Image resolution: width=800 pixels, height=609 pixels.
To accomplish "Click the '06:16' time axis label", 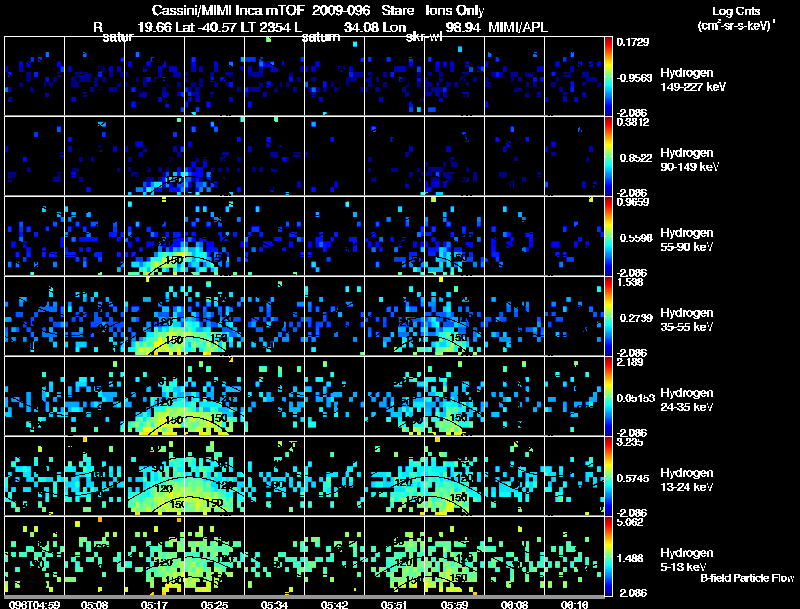I will pos(574,605).
